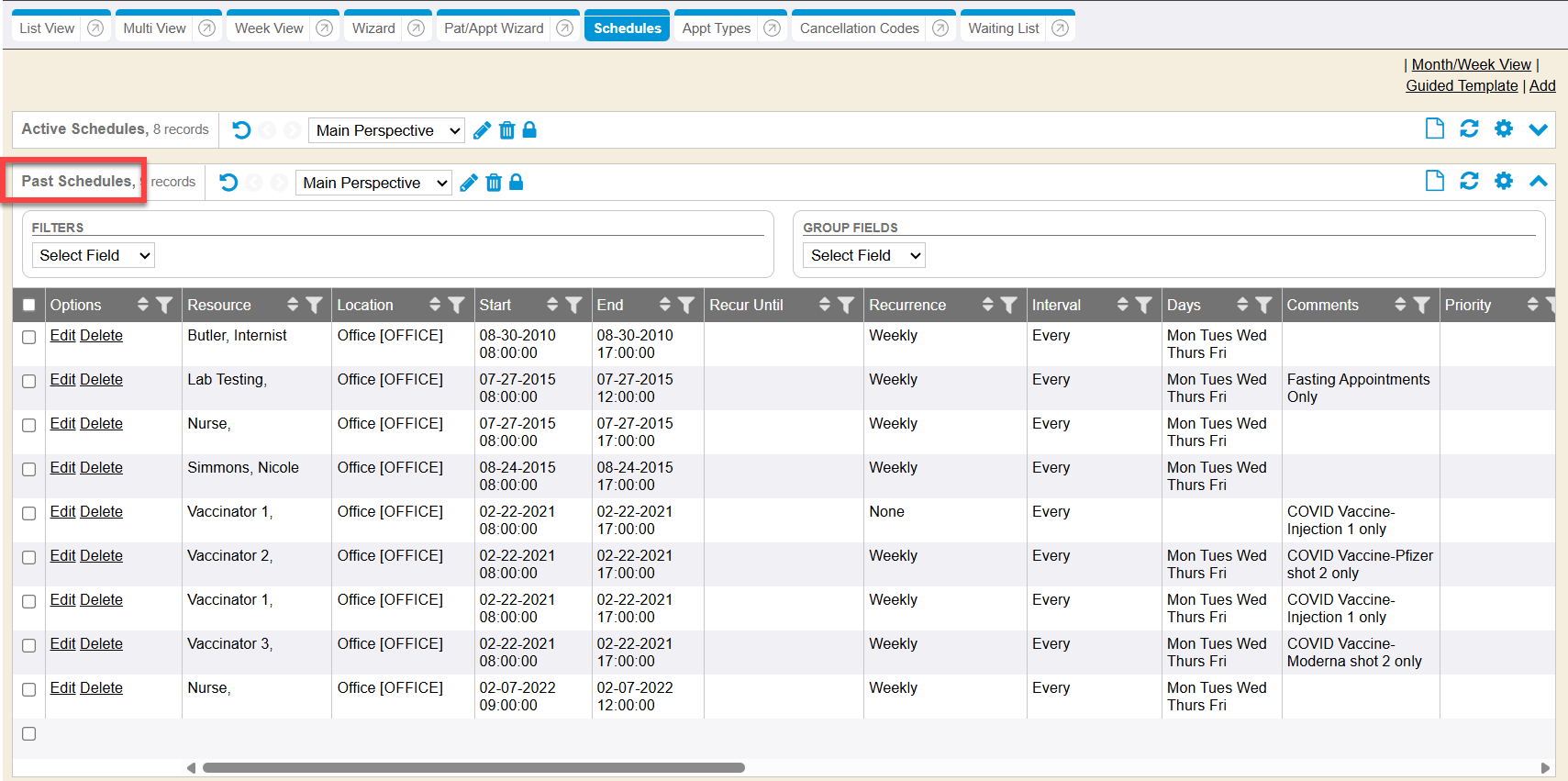Click filter funnel icon on Resource column
The image size is (1568, 781).
pos(314,305)
